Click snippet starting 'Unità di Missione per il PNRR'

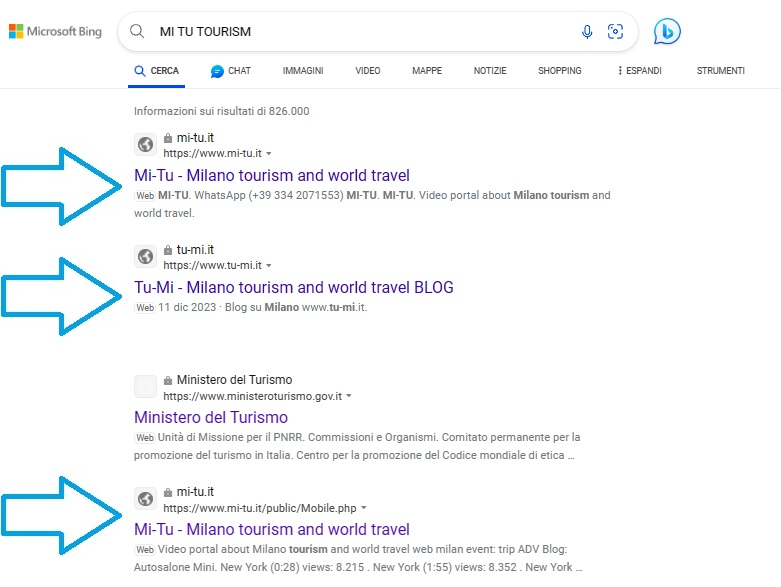[x=357, y=446]
